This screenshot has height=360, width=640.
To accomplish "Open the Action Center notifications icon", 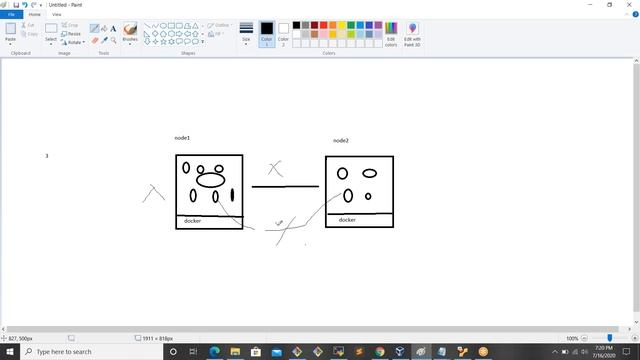I will pyautogui.click(x=627, y=351).
